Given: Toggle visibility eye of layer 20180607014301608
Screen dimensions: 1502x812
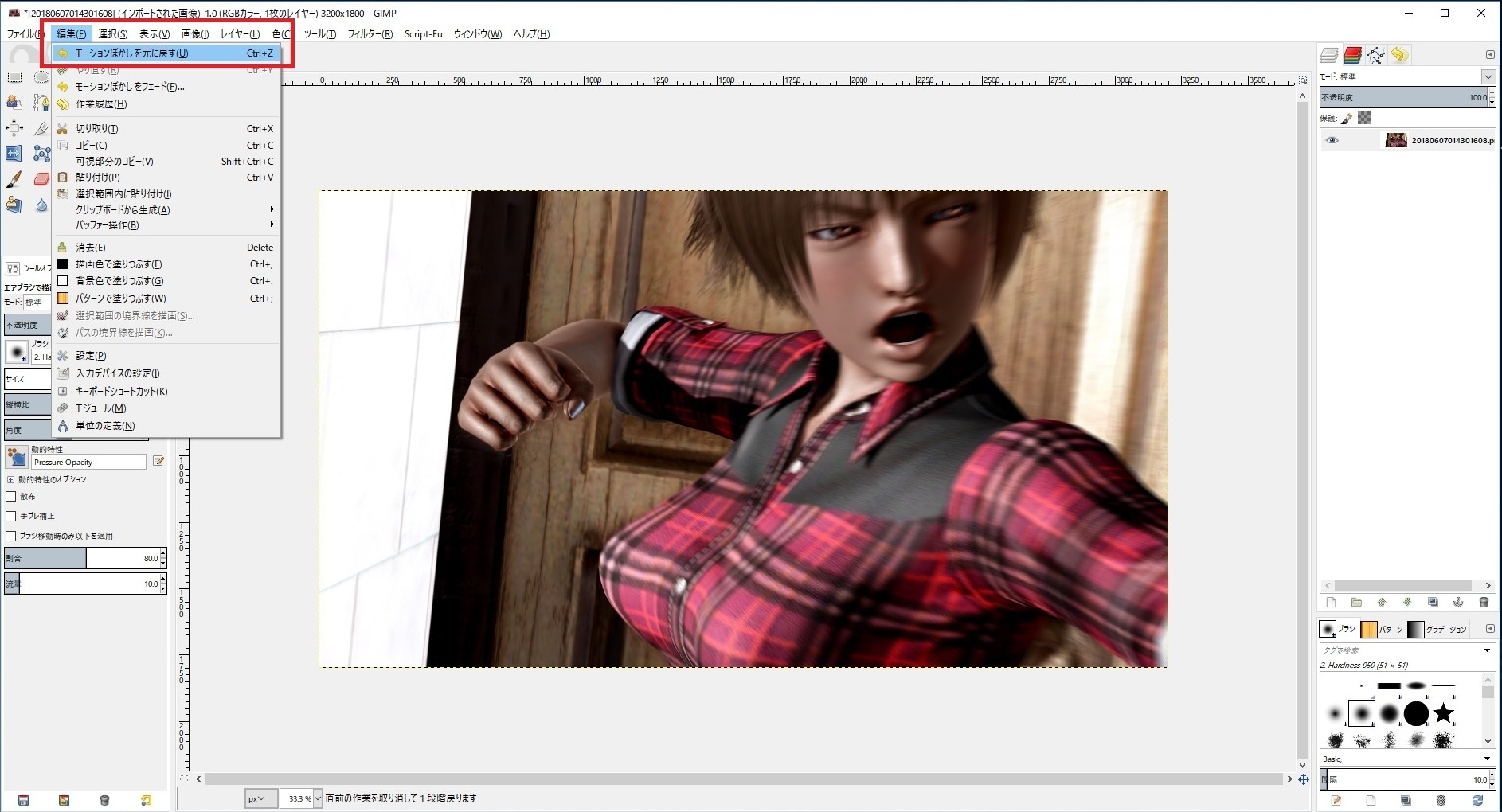Looking at the screenshot, I should [1332, 140].
